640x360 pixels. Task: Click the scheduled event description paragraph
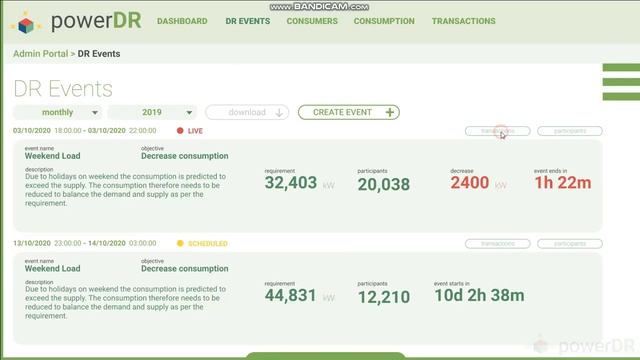125,302
